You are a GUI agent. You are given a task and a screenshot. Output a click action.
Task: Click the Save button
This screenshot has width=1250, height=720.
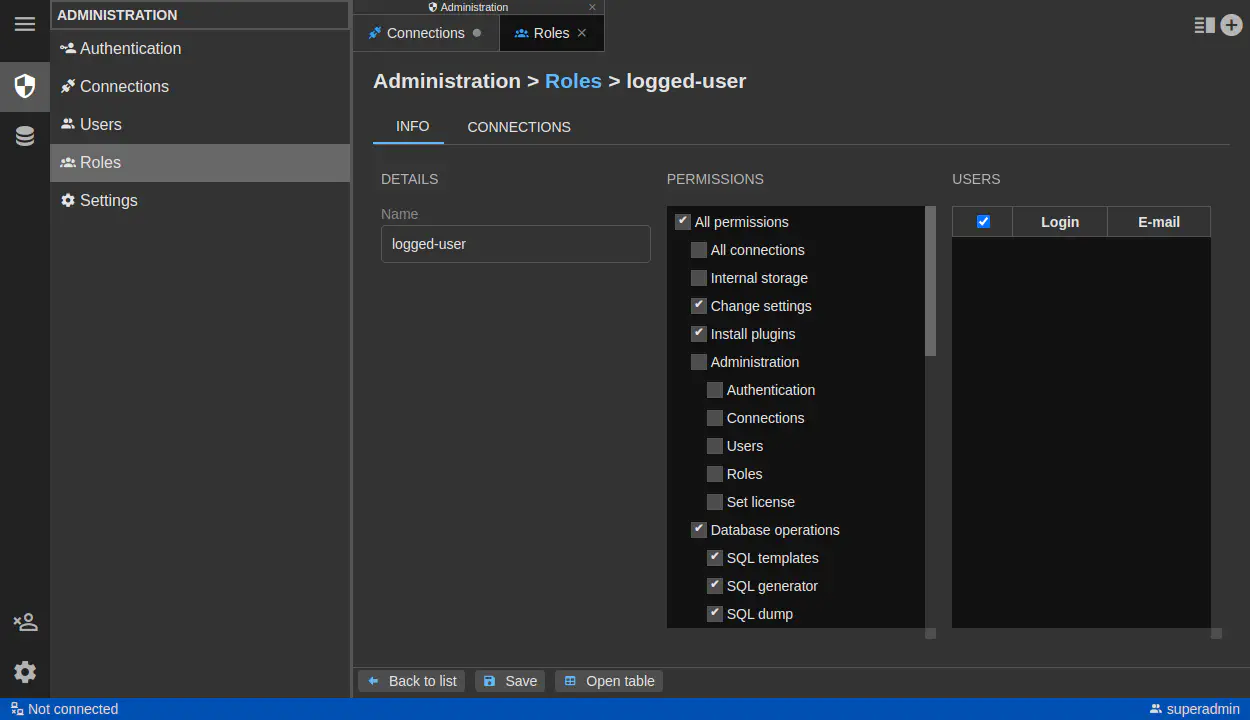[x=510, y=681]
